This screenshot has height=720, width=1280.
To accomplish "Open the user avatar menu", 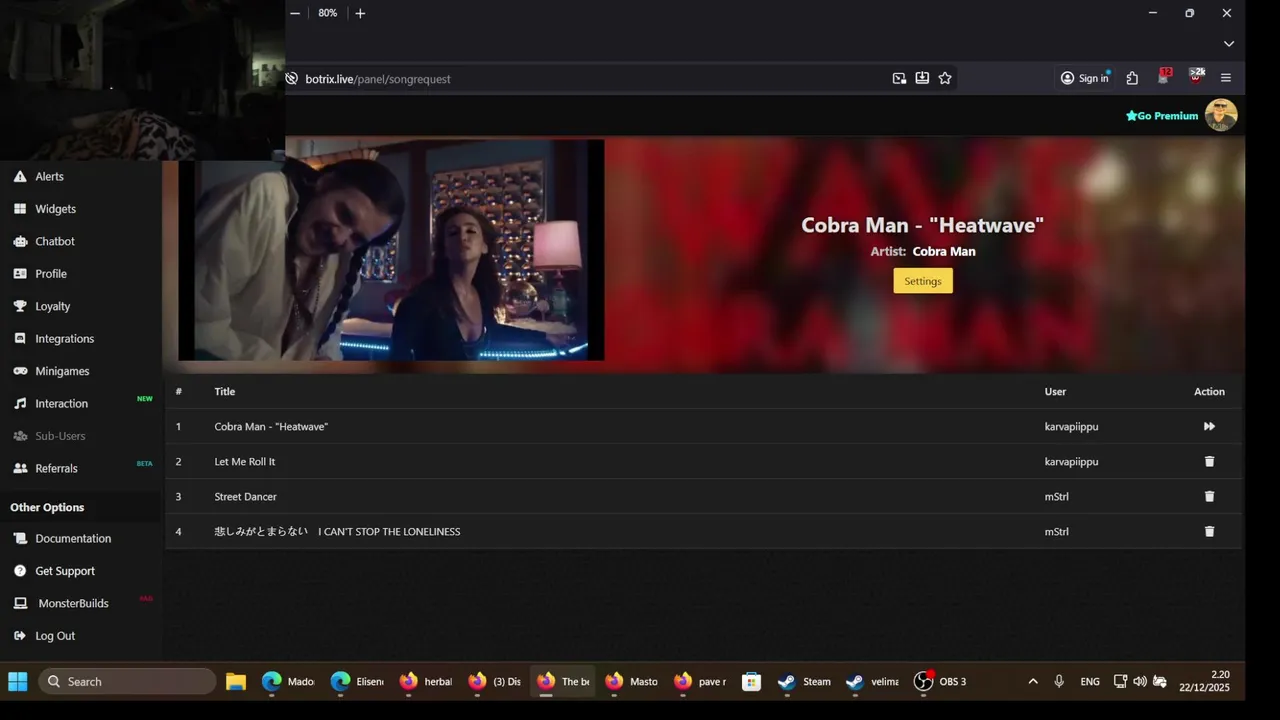I will [1221, 115].
